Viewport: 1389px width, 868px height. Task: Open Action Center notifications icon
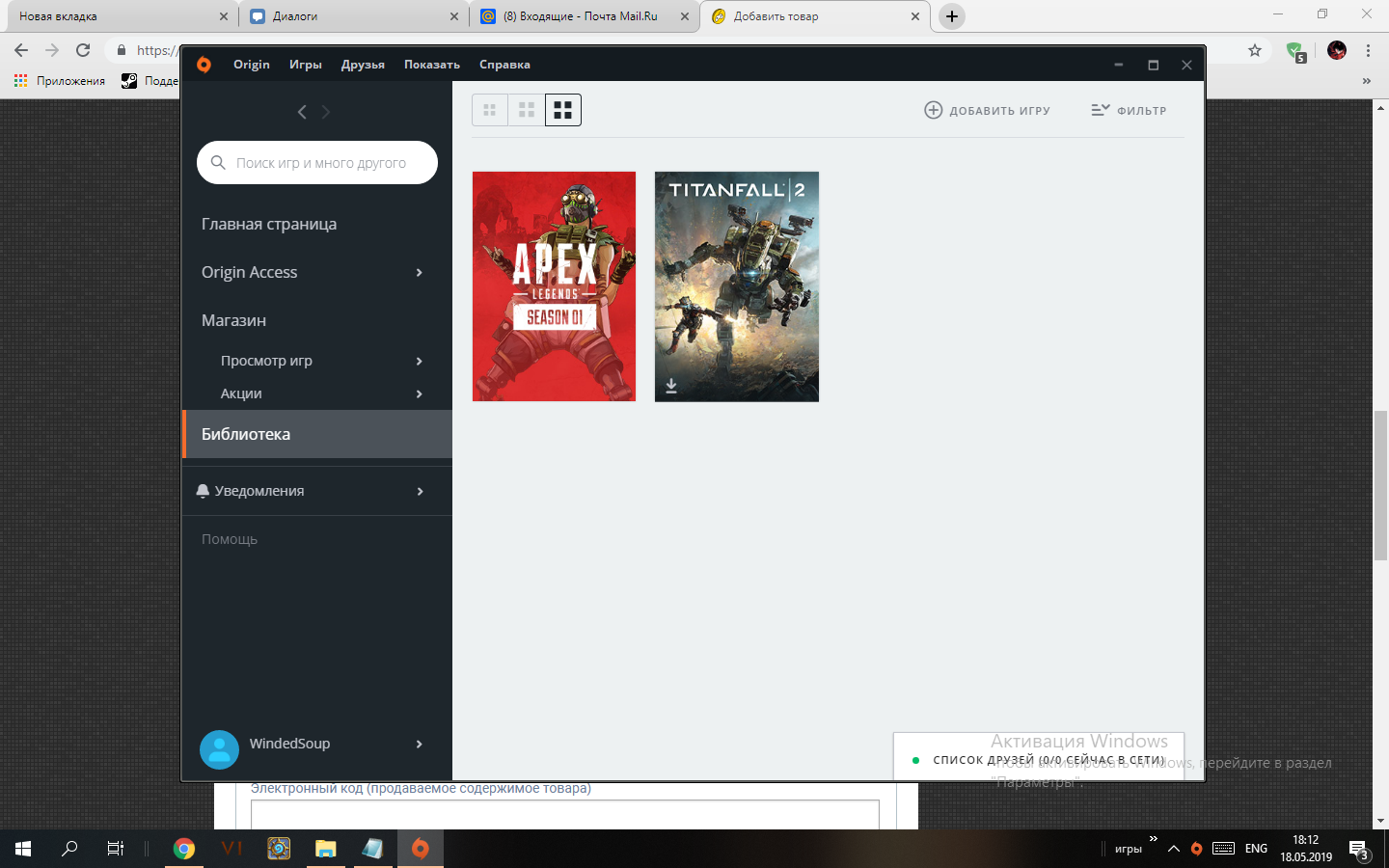(1360, 851)
